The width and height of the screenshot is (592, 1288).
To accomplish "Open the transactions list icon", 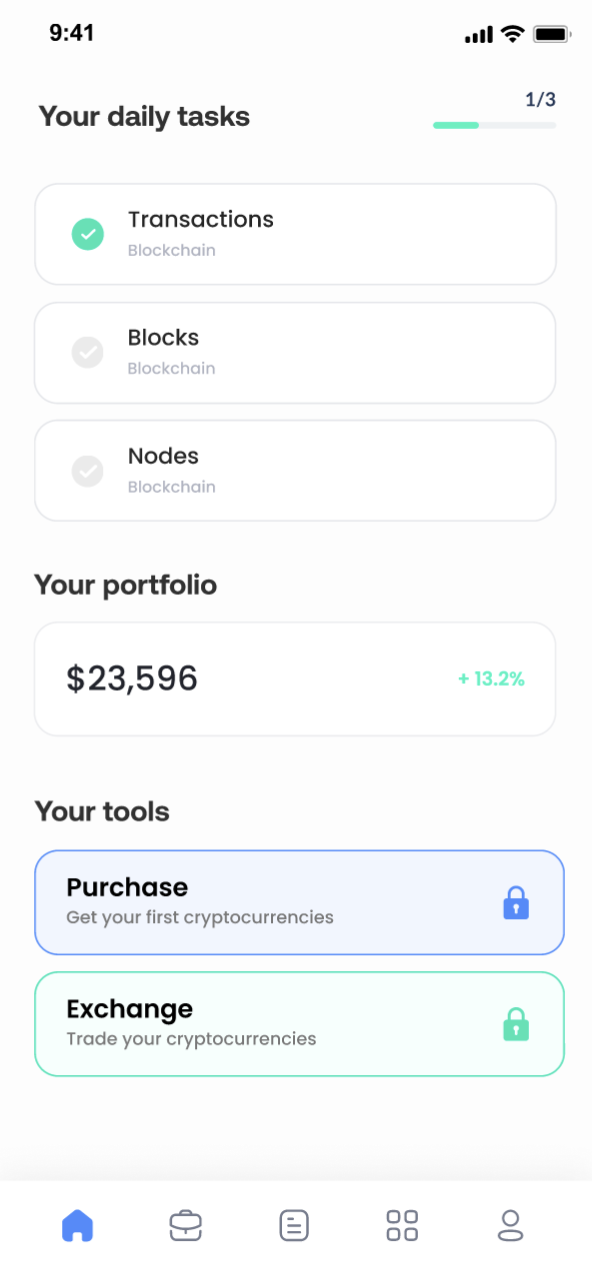I will pyautogui.click(x=294, y=1224).
